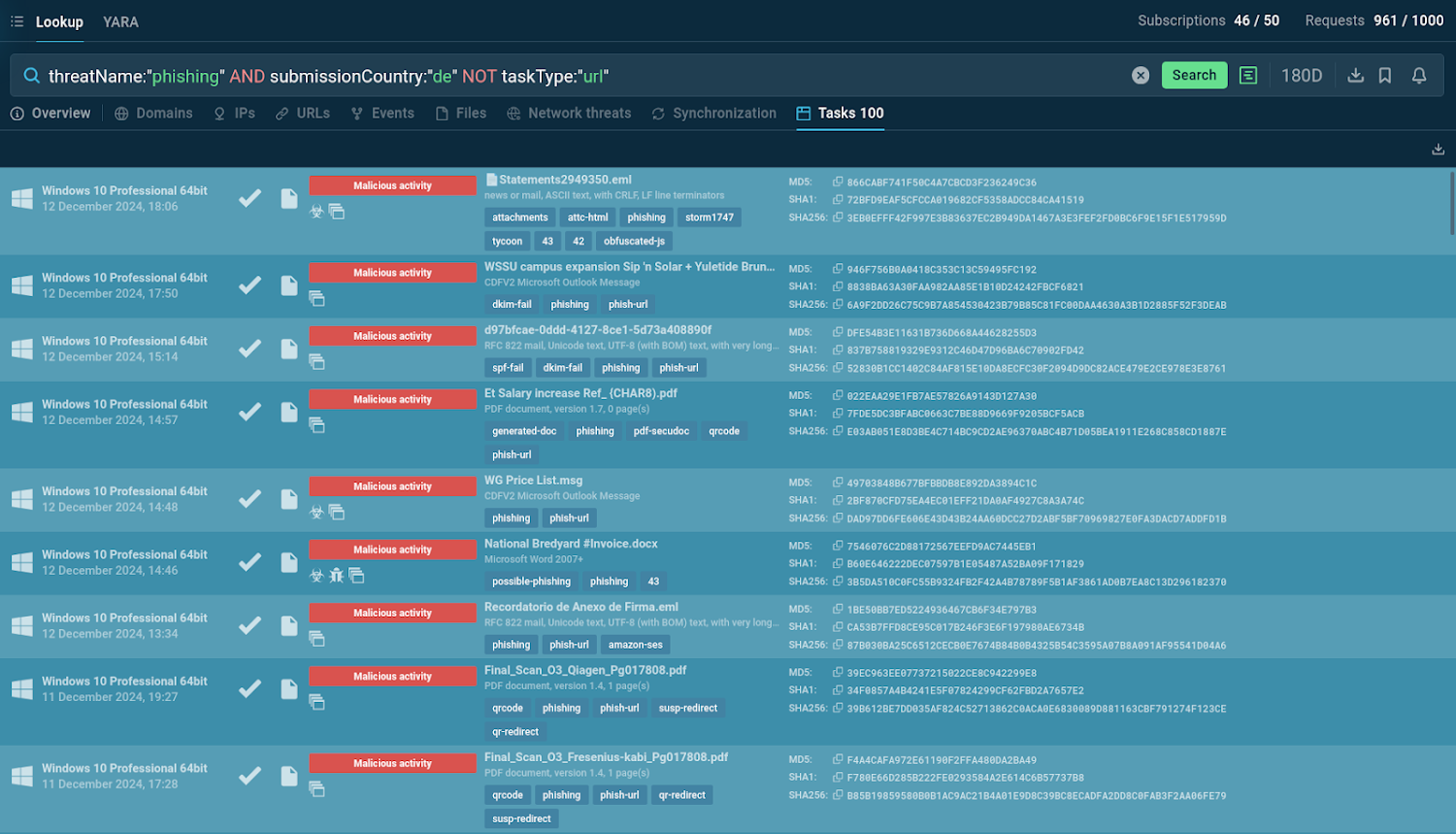
Task: Click the obfuscated-js tag
Action: coord(634,241)
